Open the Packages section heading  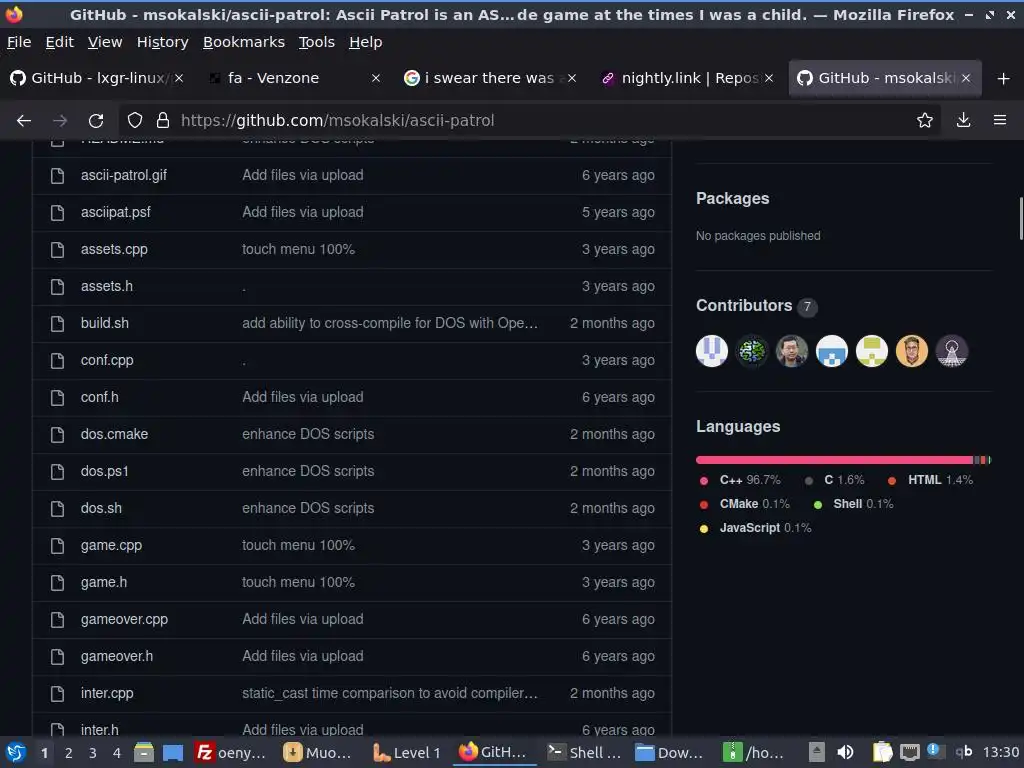pos(733,199)
